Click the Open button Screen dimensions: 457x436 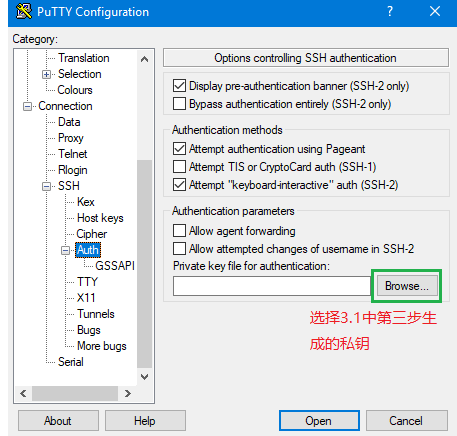point(319,421)
